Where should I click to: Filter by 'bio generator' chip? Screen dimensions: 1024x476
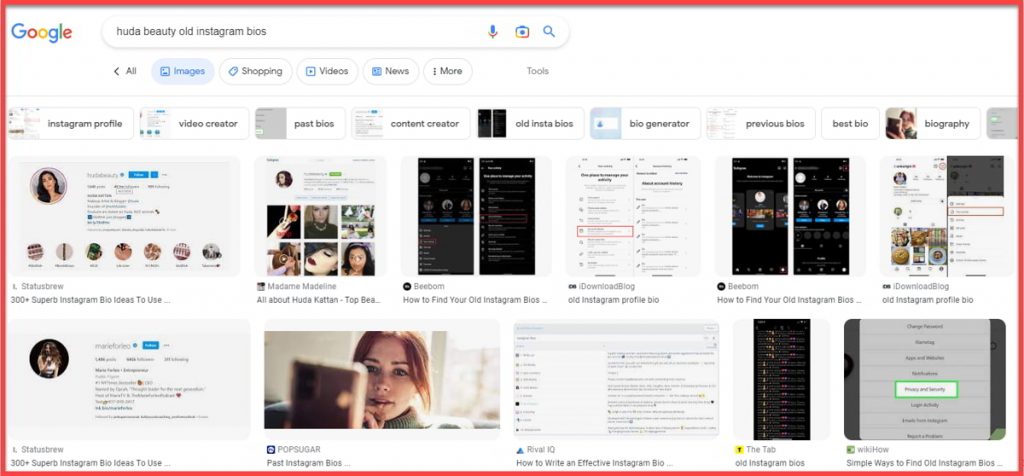[x=645, y=123]
